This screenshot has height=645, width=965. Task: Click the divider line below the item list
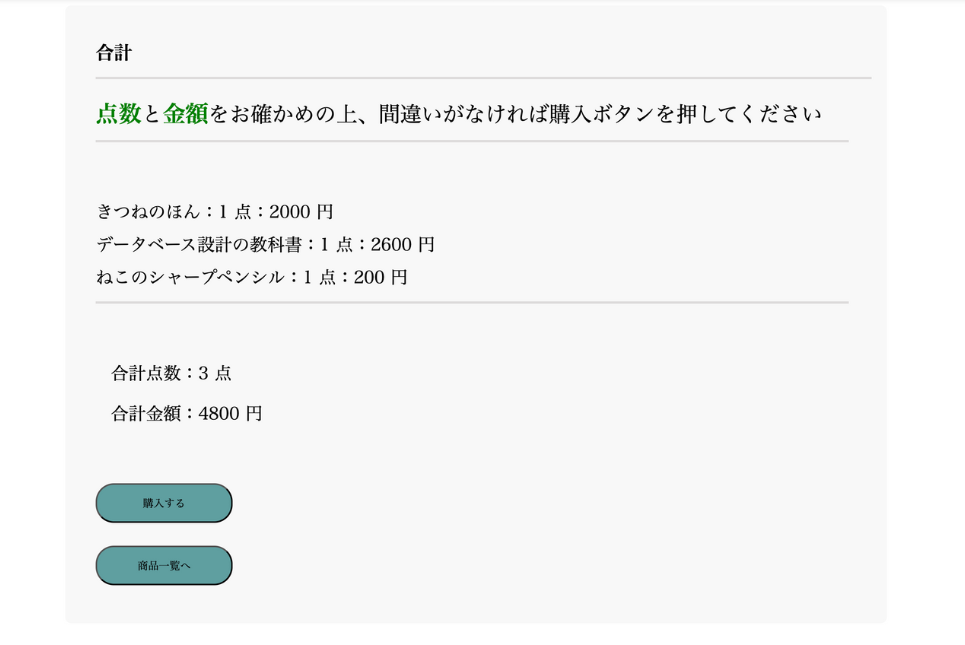(x=471, y=302)
